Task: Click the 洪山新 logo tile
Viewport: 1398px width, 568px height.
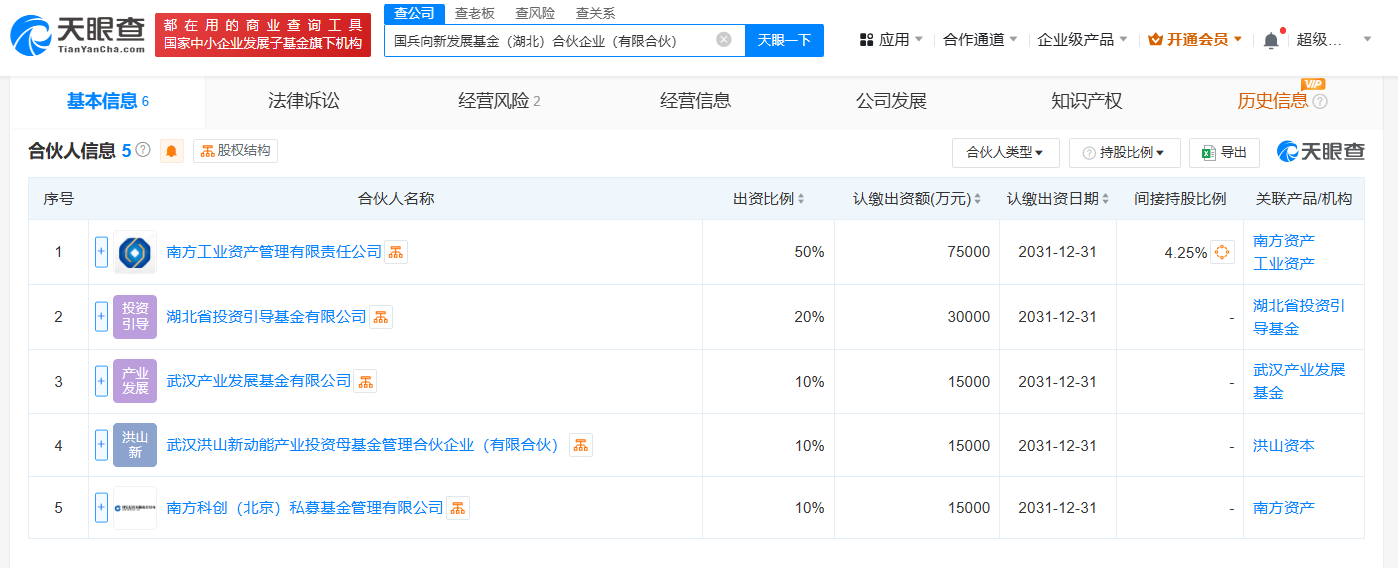Action: click(x=135, y=445)
